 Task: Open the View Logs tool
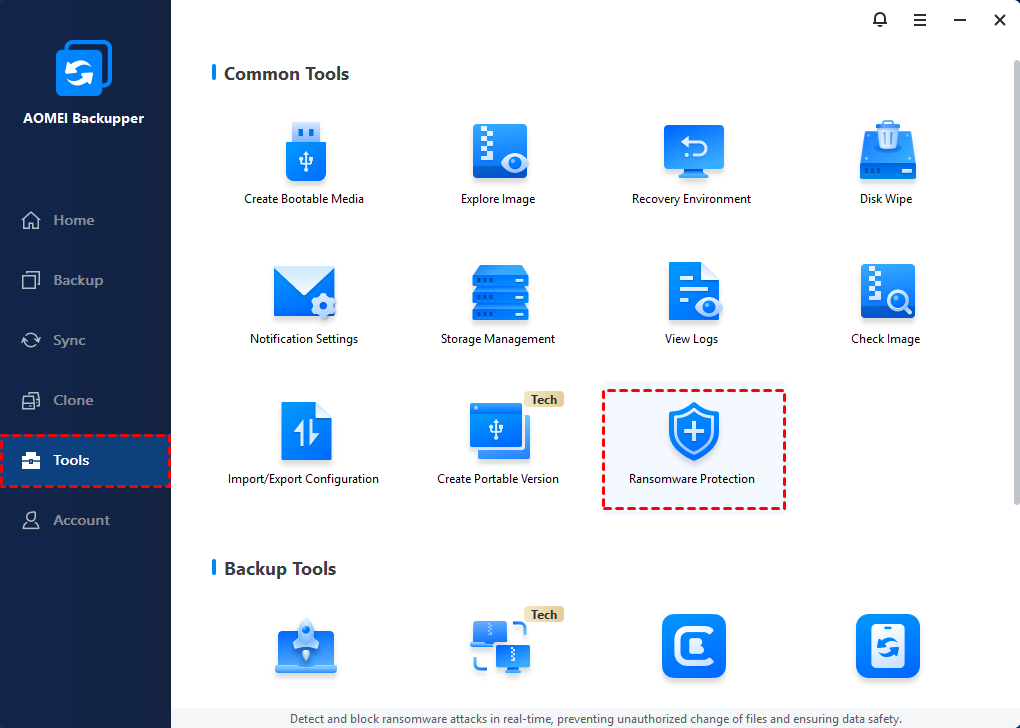[x=692, y=304]
